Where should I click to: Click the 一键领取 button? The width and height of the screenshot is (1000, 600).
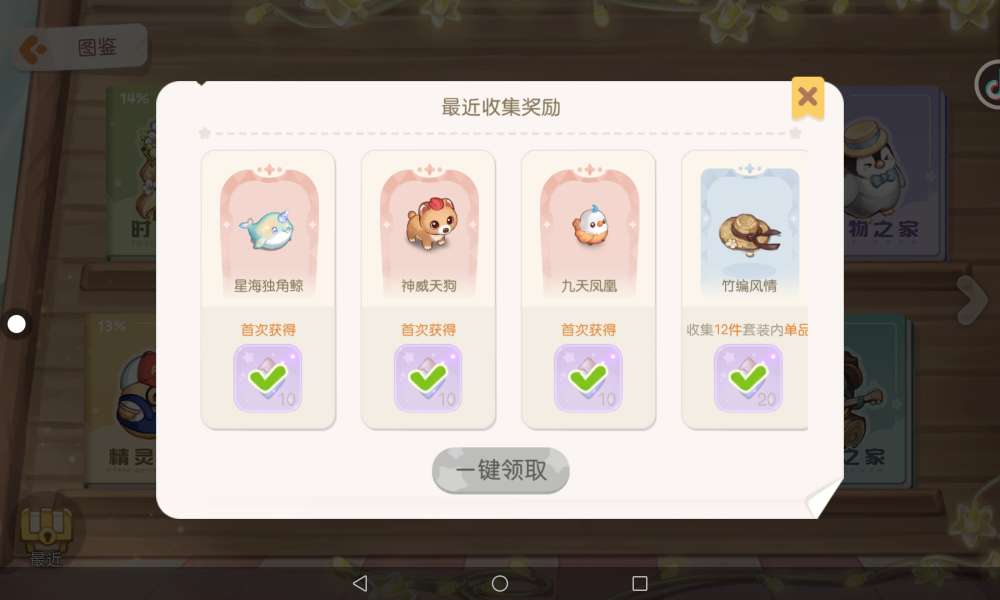pyautogui.click(x=501, y=471)
